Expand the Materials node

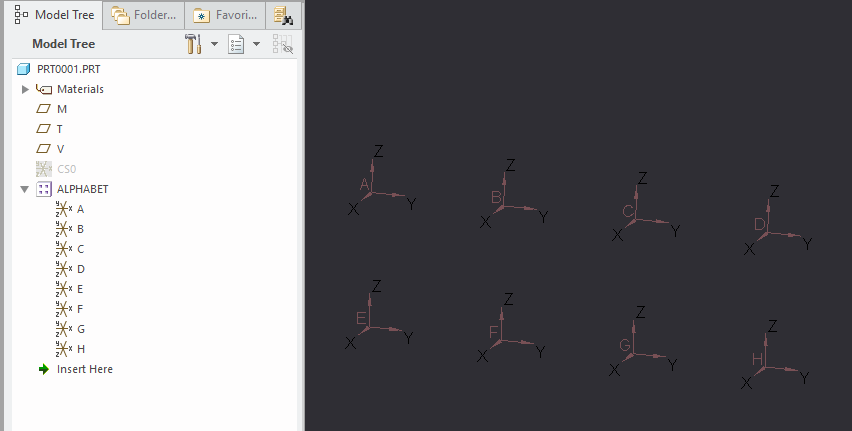[26, 89]
